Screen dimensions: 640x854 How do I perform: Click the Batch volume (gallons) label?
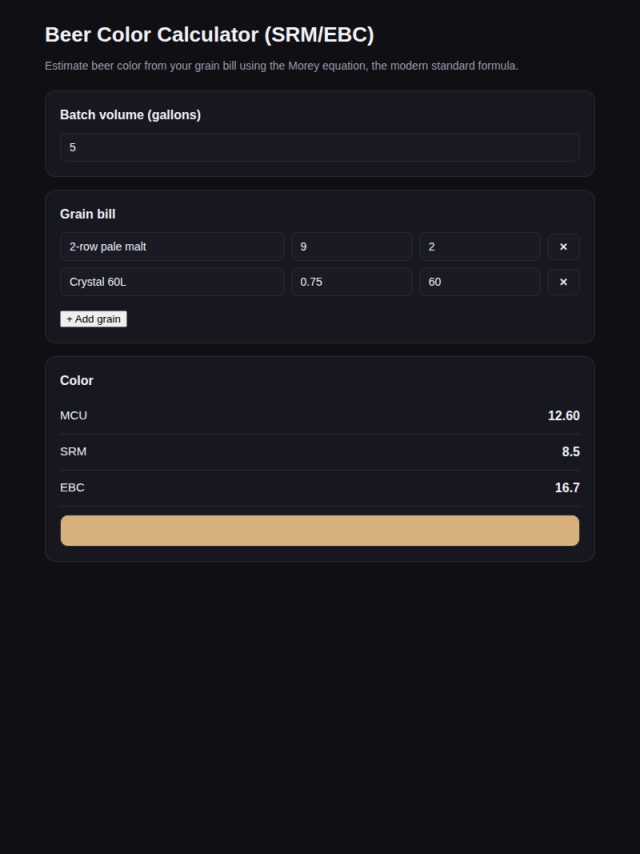tap(130, 115)
